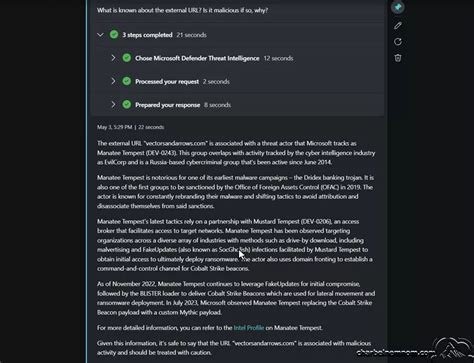Expand Chose Microsoft Defender Threat Intelligence step
This screenshot has width=474, height=363.
(x=113, y=58)
